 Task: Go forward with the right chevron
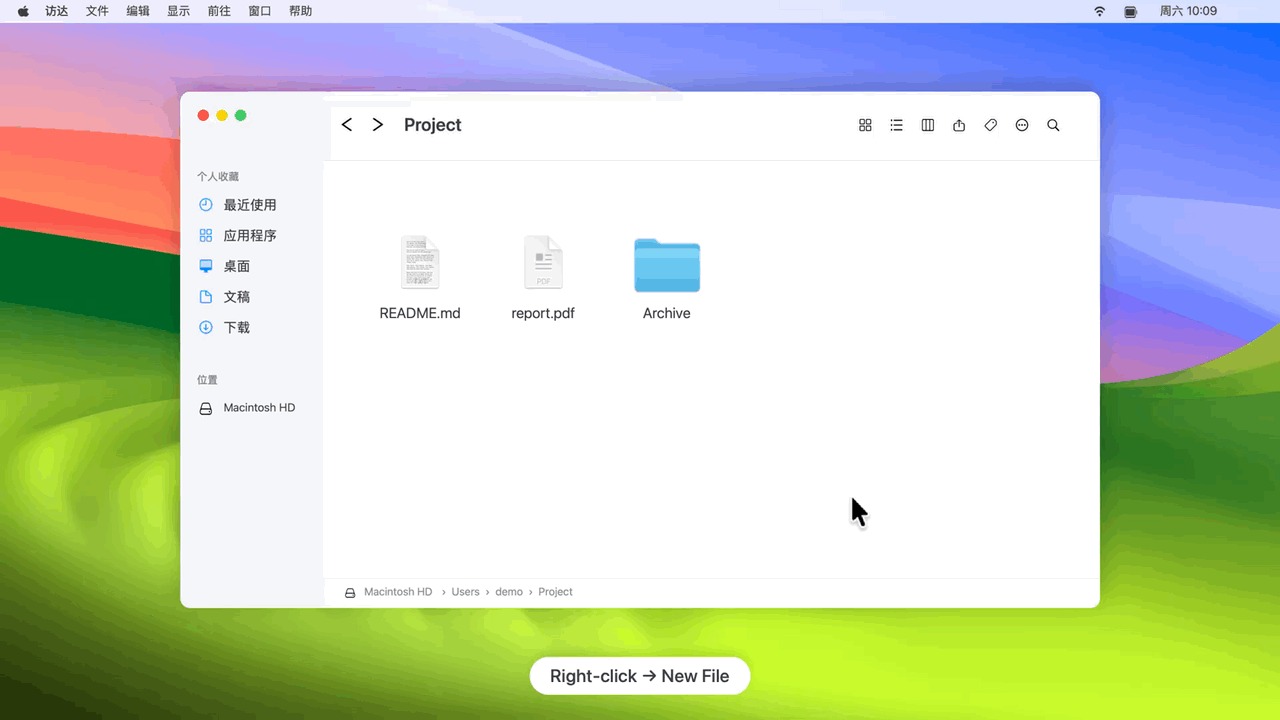tap(377, 125)
